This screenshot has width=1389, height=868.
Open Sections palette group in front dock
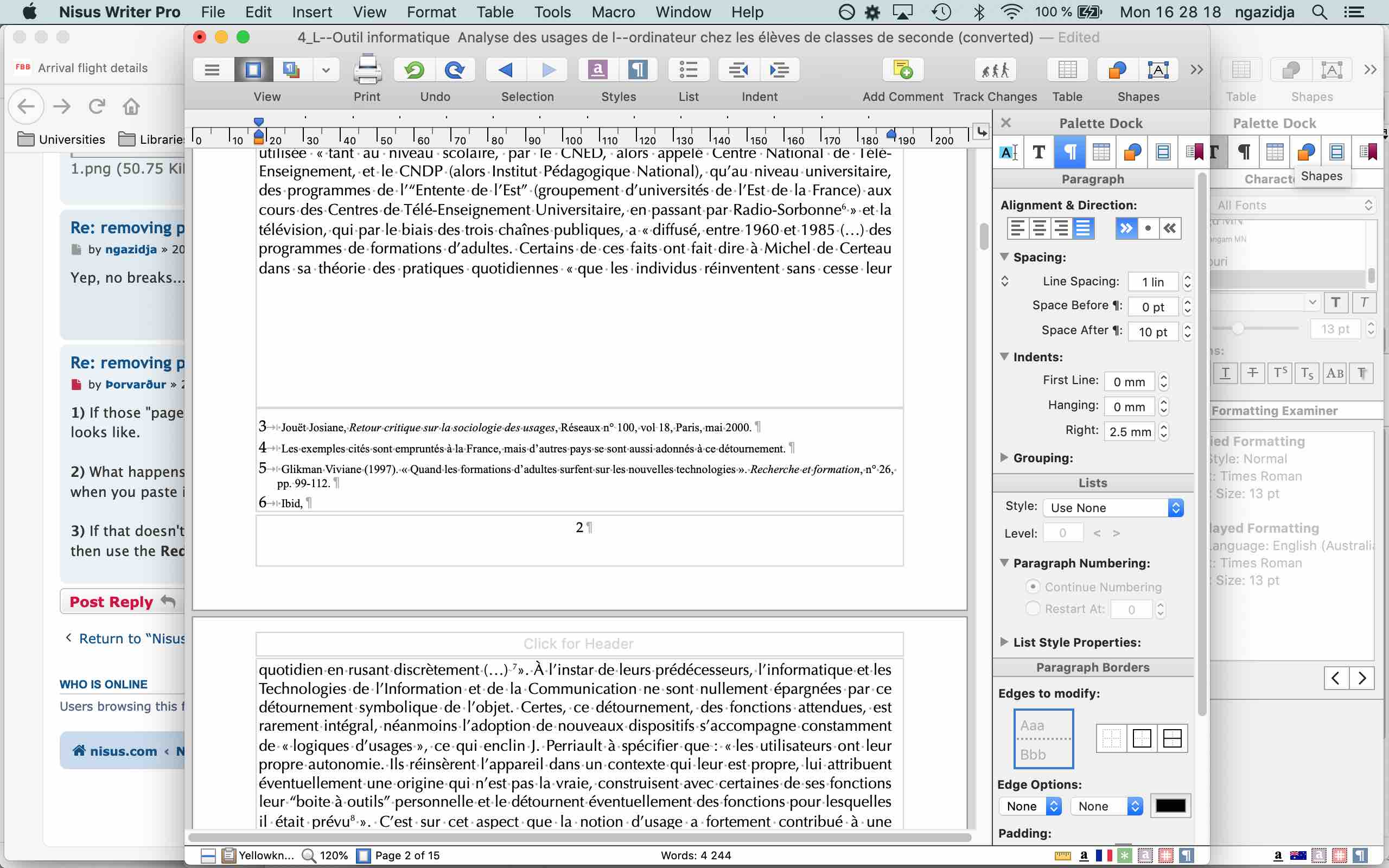[1163, 152]
